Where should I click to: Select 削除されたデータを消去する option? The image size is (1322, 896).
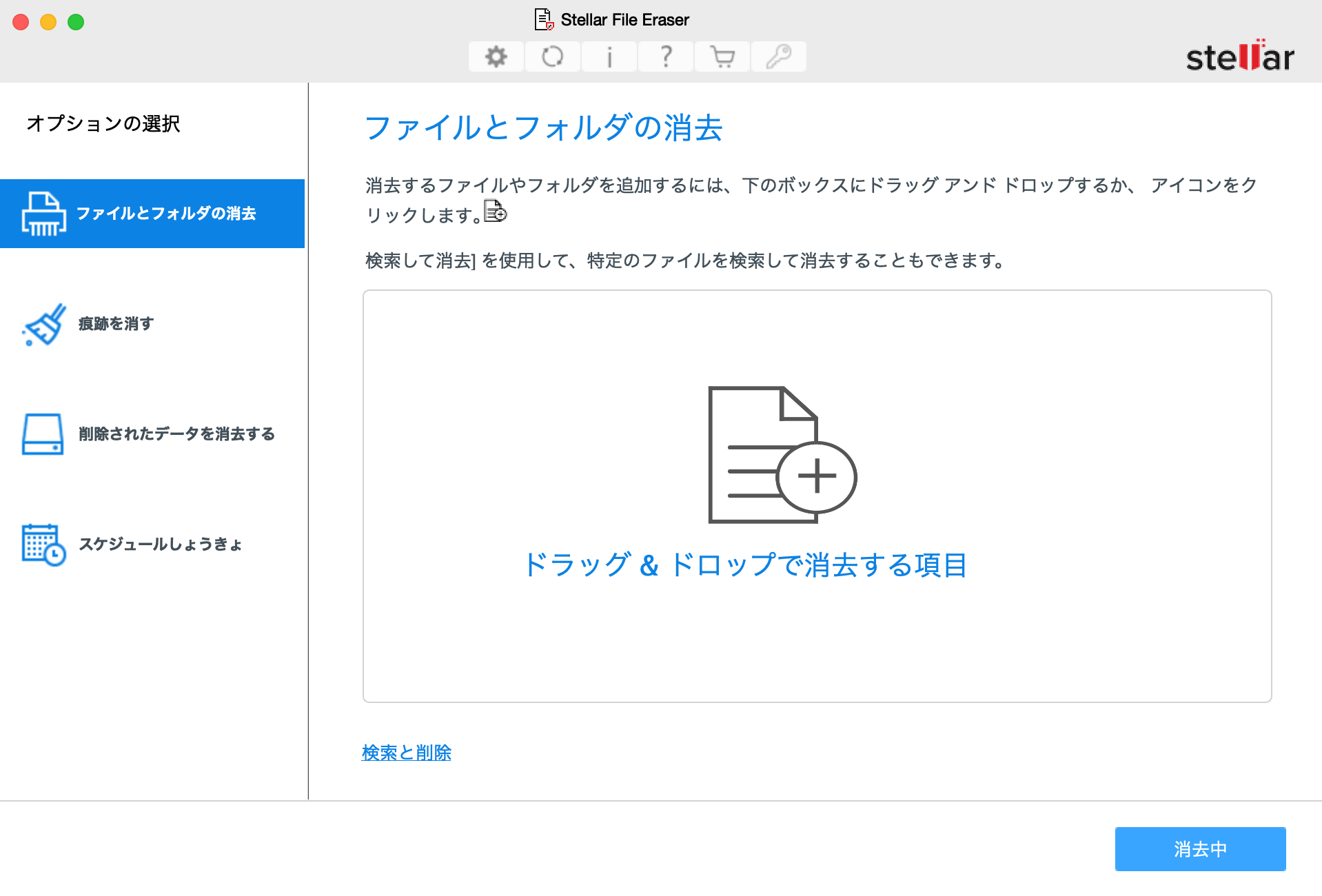click(x=176, y=434)
